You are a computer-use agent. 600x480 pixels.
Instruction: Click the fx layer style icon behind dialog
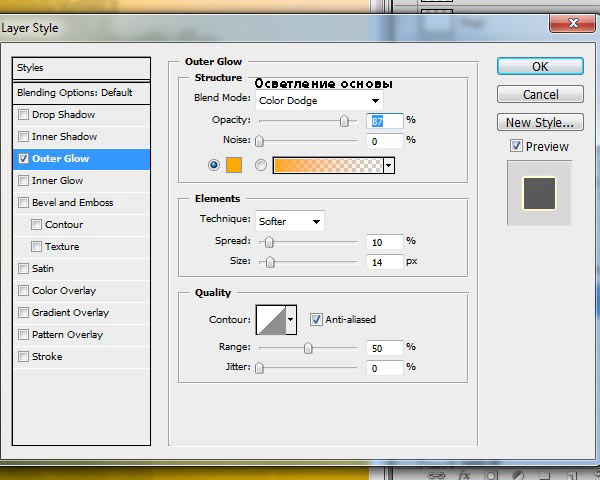point(464,475)
